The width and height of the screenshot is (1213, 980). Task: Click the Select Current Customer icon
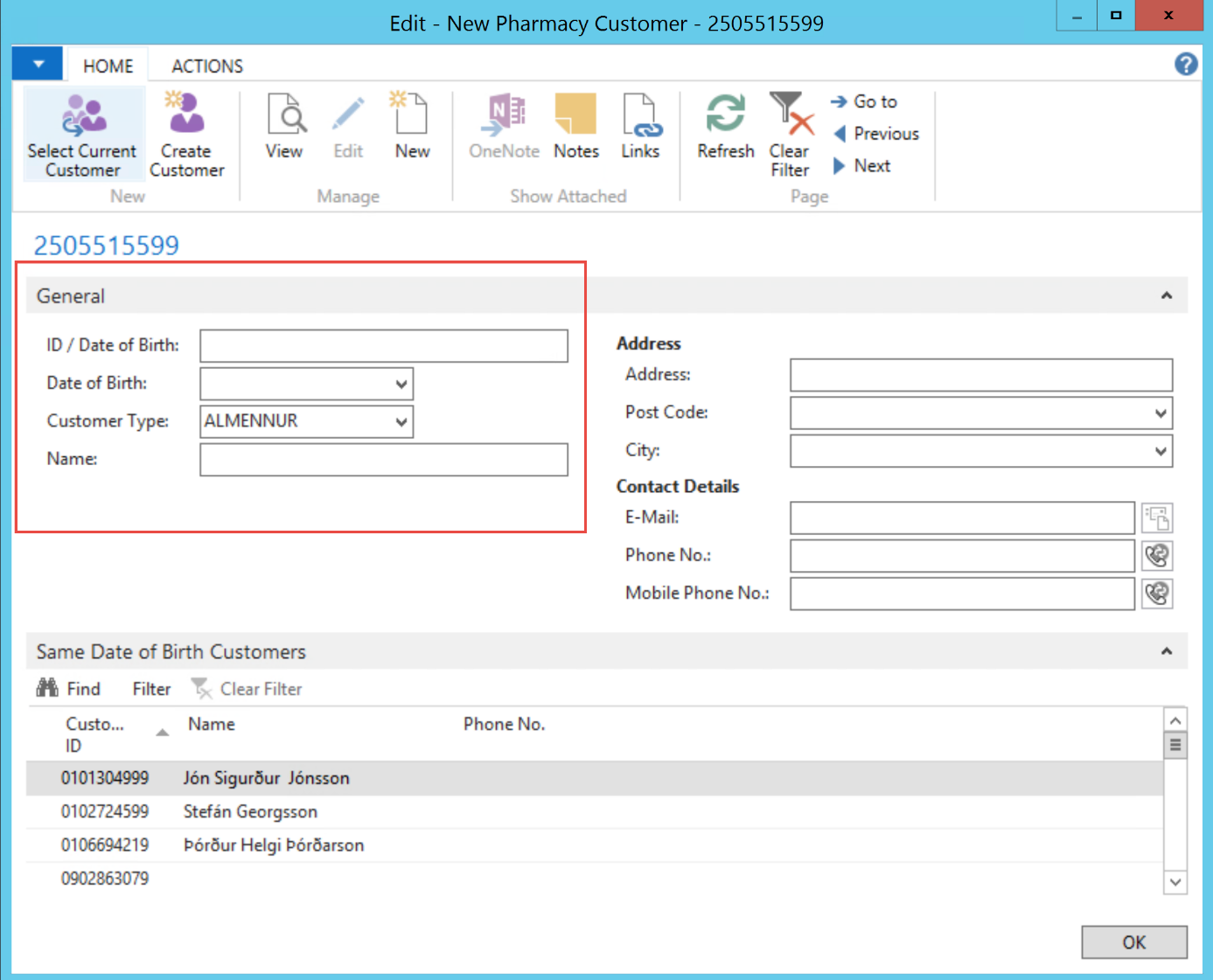(83, 116)
